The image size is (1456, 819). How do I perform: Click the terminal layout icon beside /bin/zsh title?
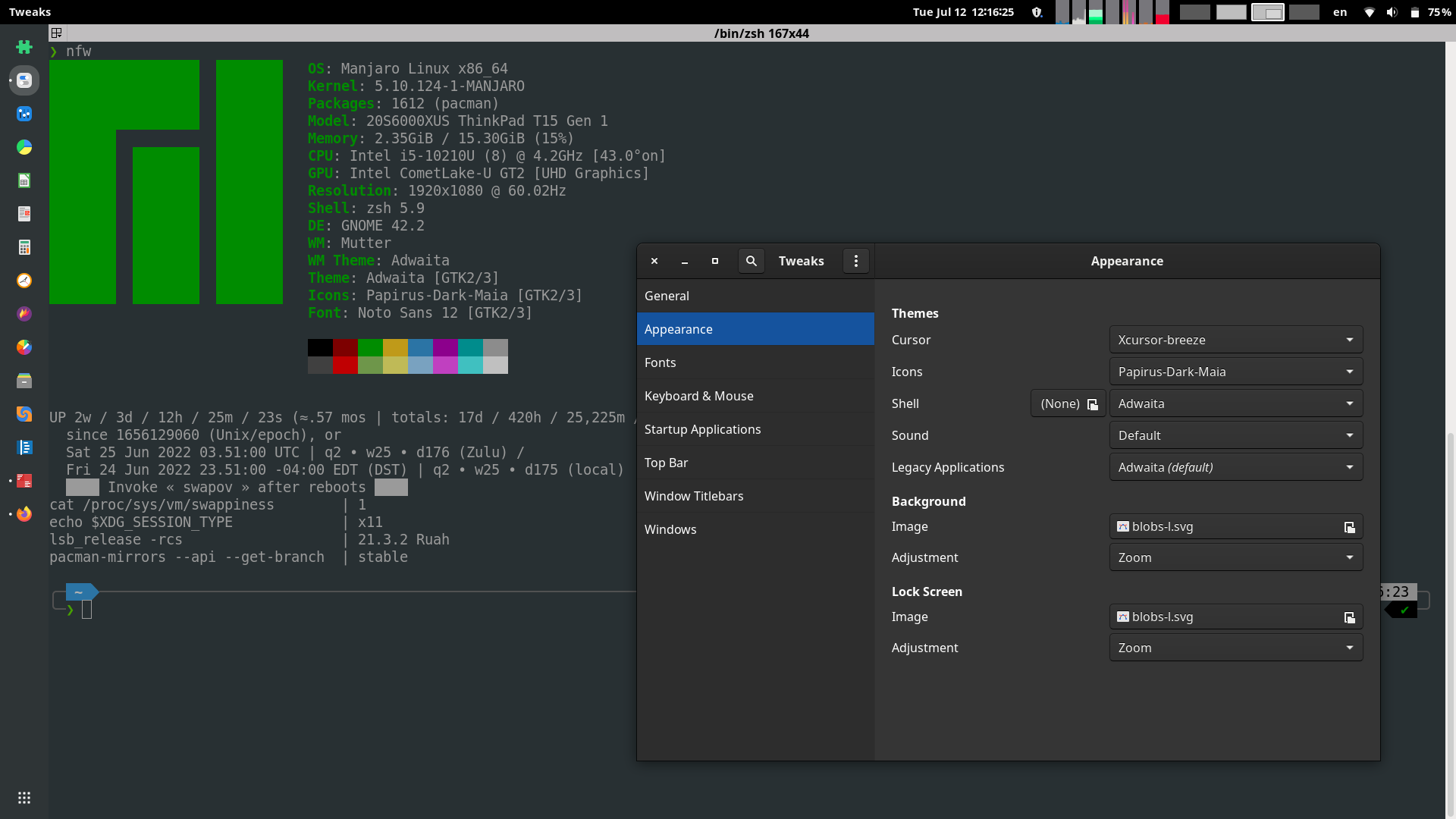(x=57, y=33)
